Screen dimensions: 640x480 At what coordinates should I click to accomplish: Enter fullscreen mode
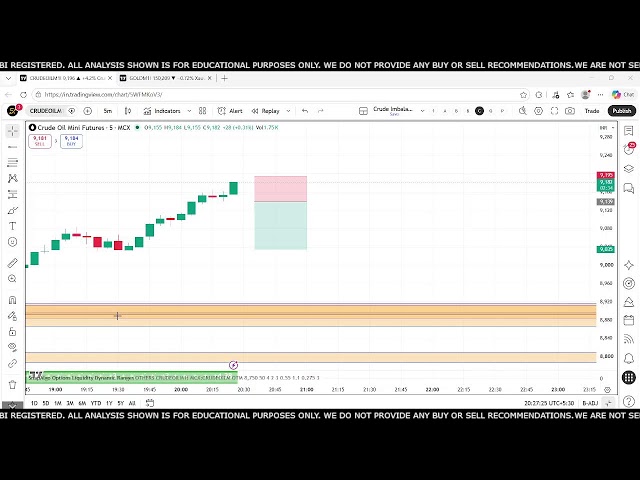pyautogui.click(x=554, y=111)
